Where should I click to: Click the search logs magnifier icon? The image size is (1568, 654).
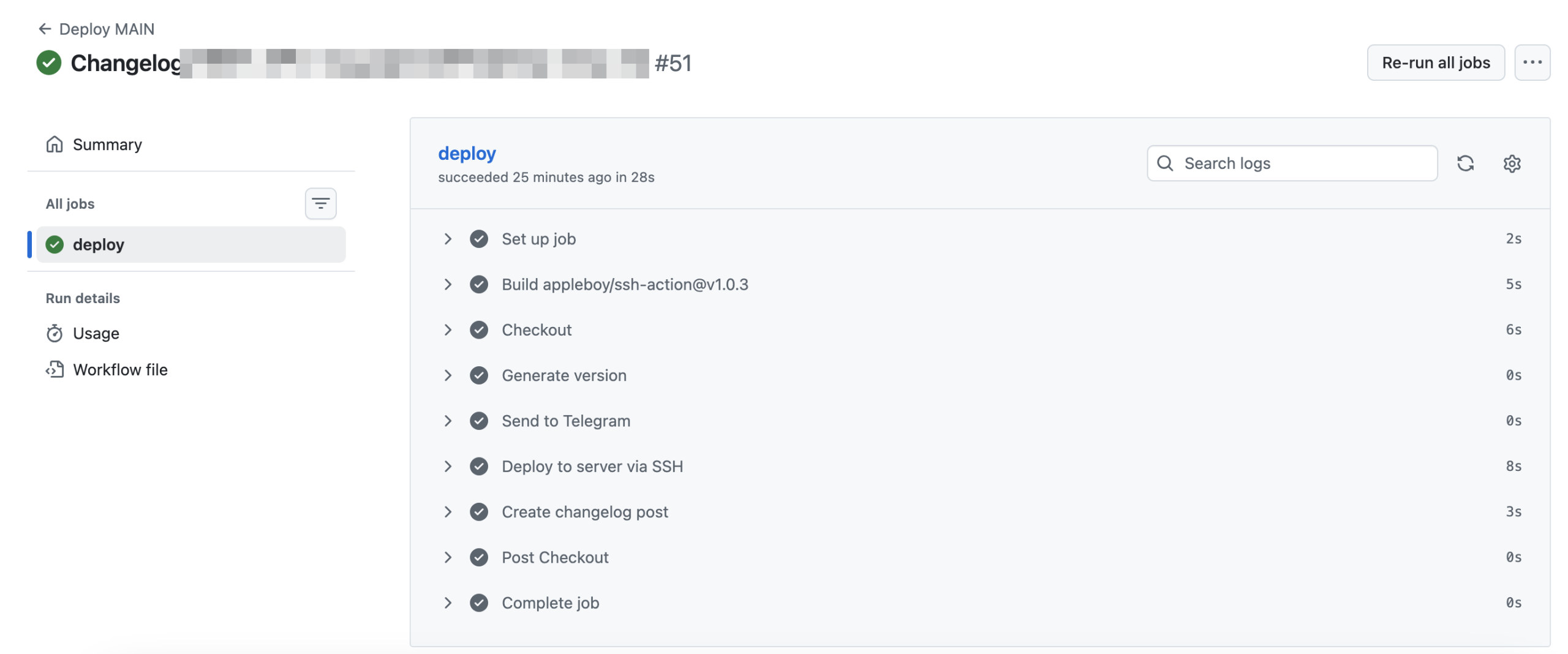[x=1166, y=163]
